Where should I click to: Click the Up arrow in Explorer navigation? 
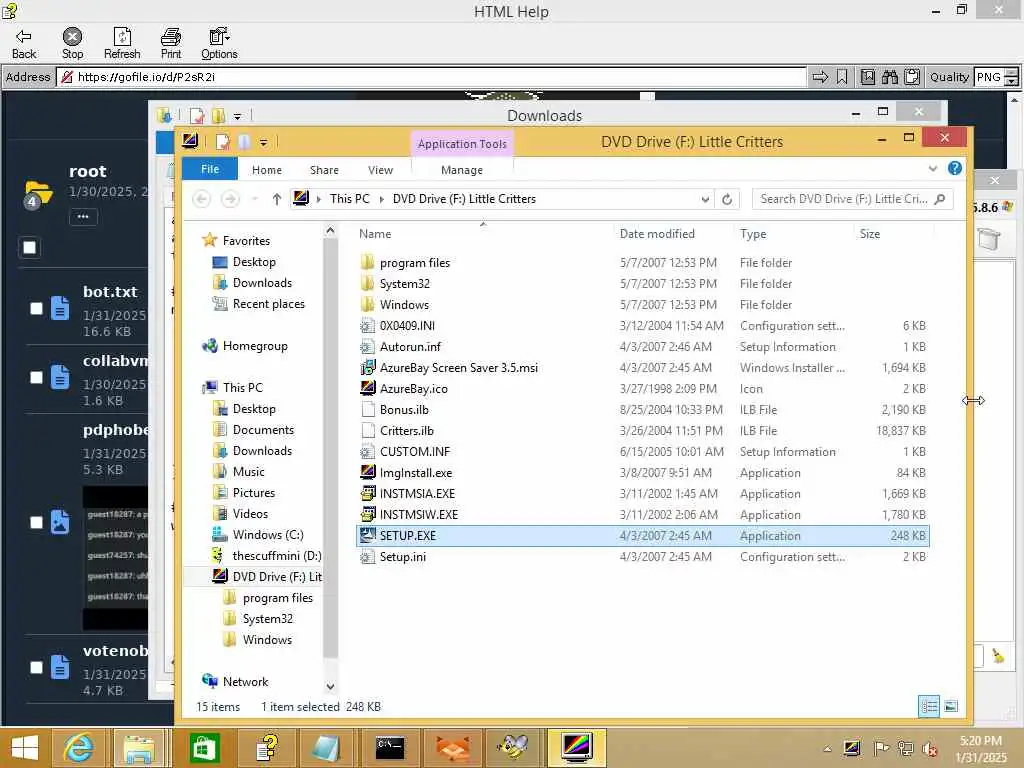point(277,199)
